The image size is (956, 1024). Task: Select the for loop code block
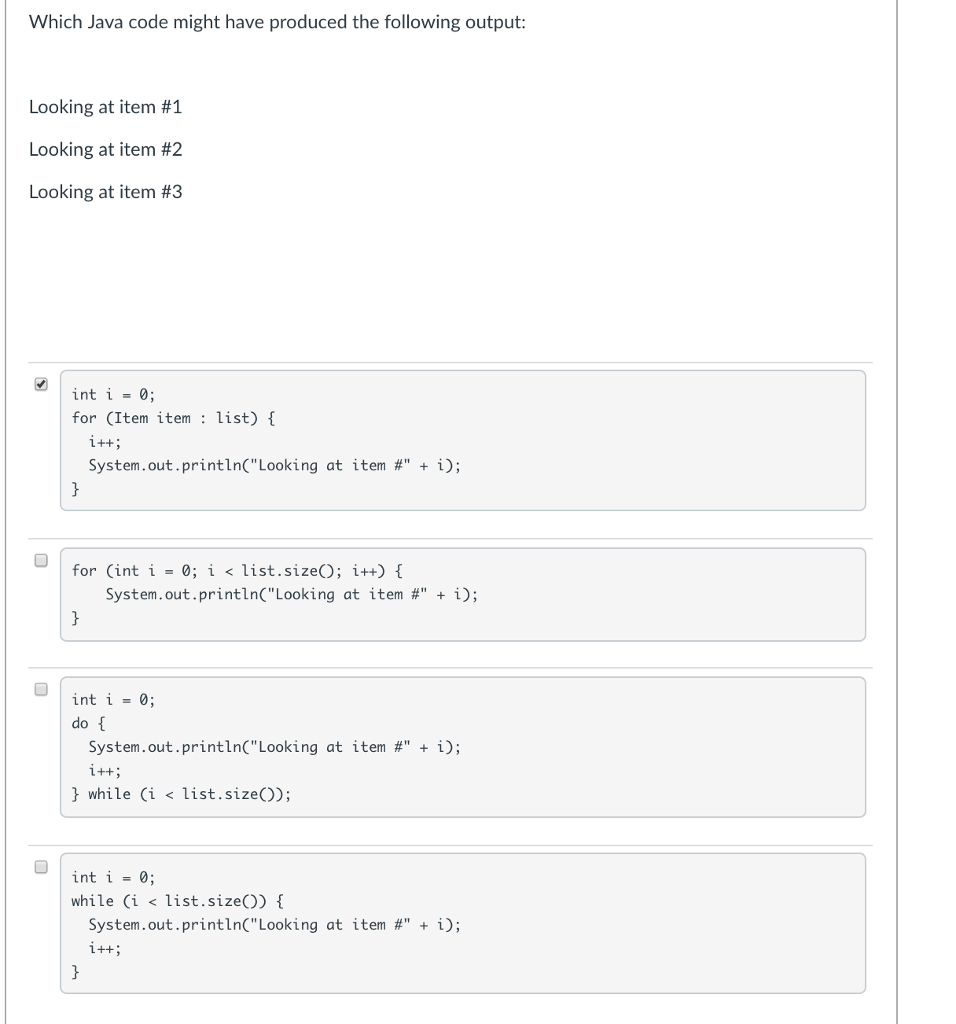click(x=463, y=594)
